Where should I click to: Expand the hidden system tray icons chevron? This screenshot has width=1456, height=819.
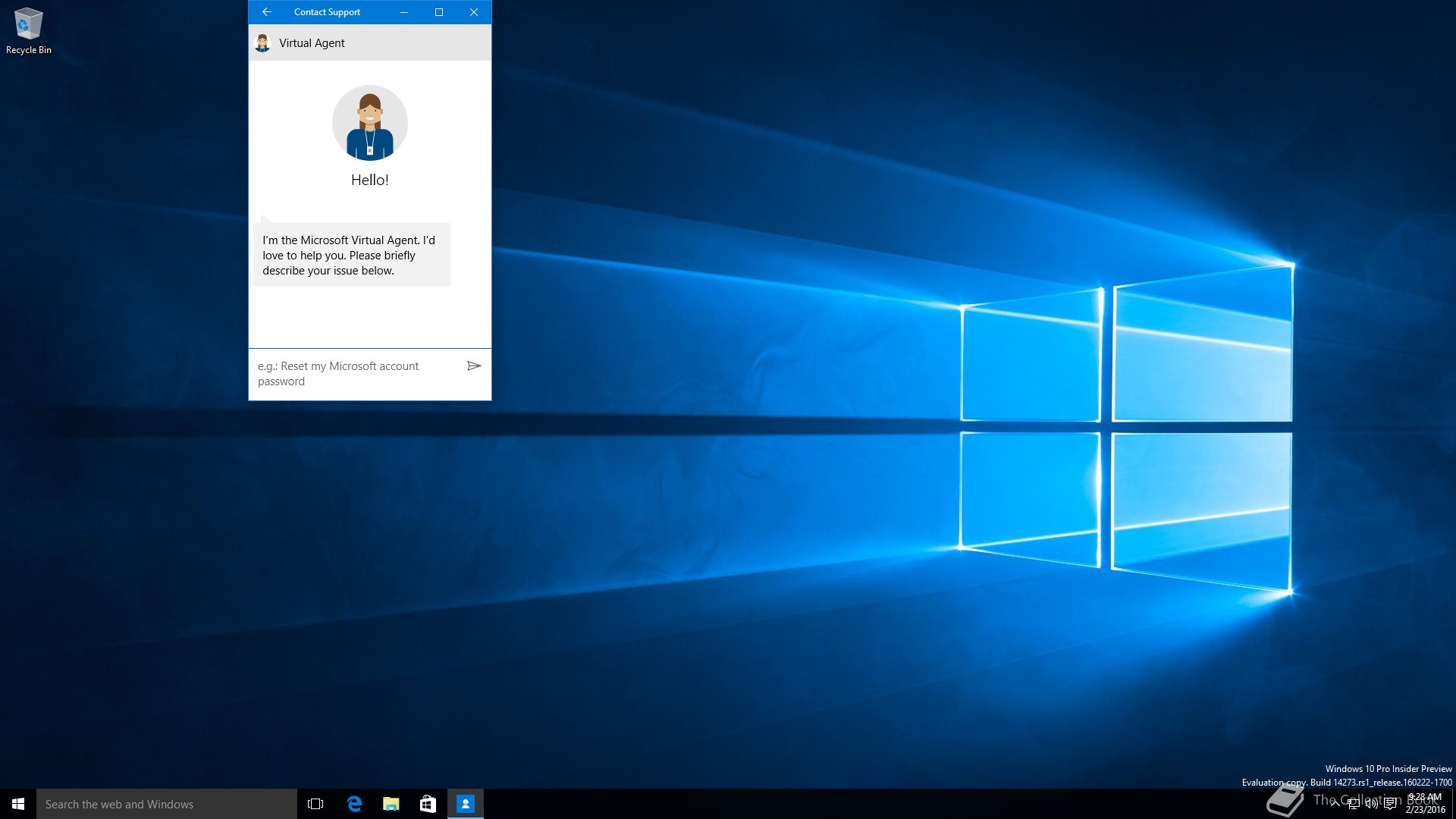(x=1335, y=804)
